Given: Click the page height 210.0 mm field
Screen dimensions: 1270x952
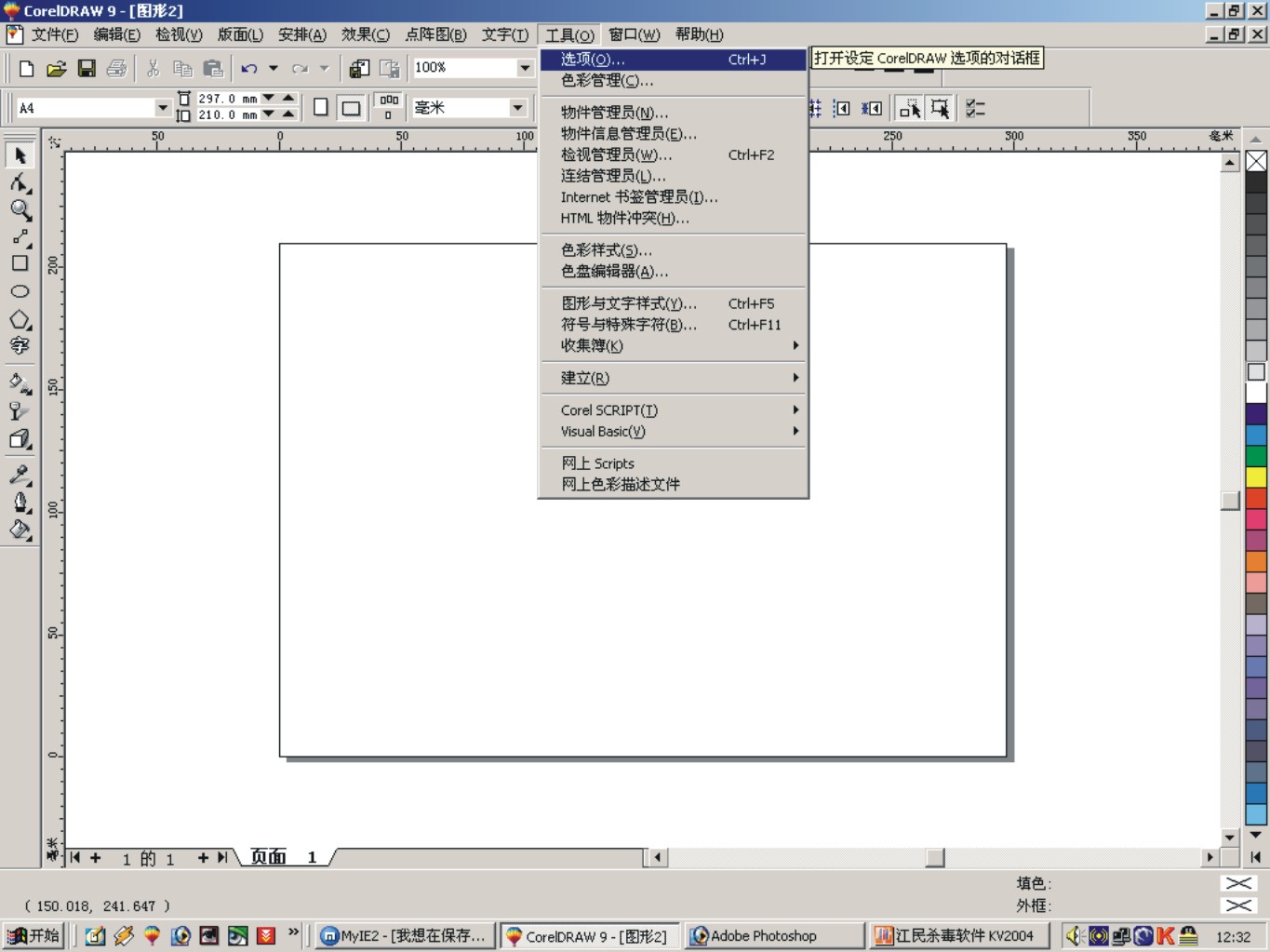Looking at the screenshot, I should (226, 115).
